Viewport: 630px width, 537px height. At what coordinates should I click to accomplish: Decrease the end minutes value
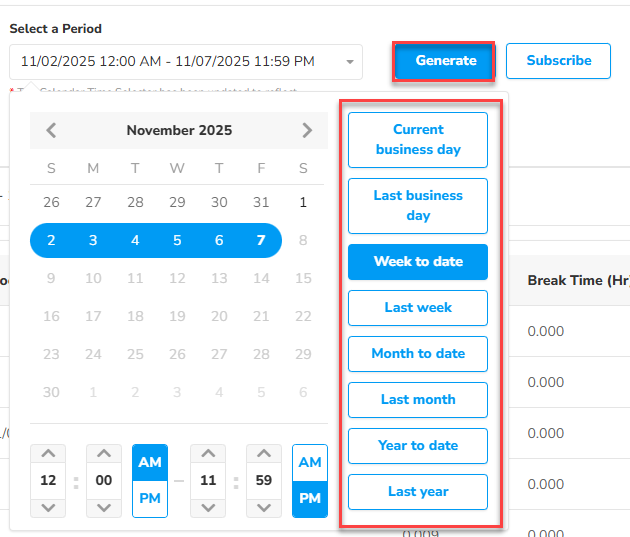point(264,507)
